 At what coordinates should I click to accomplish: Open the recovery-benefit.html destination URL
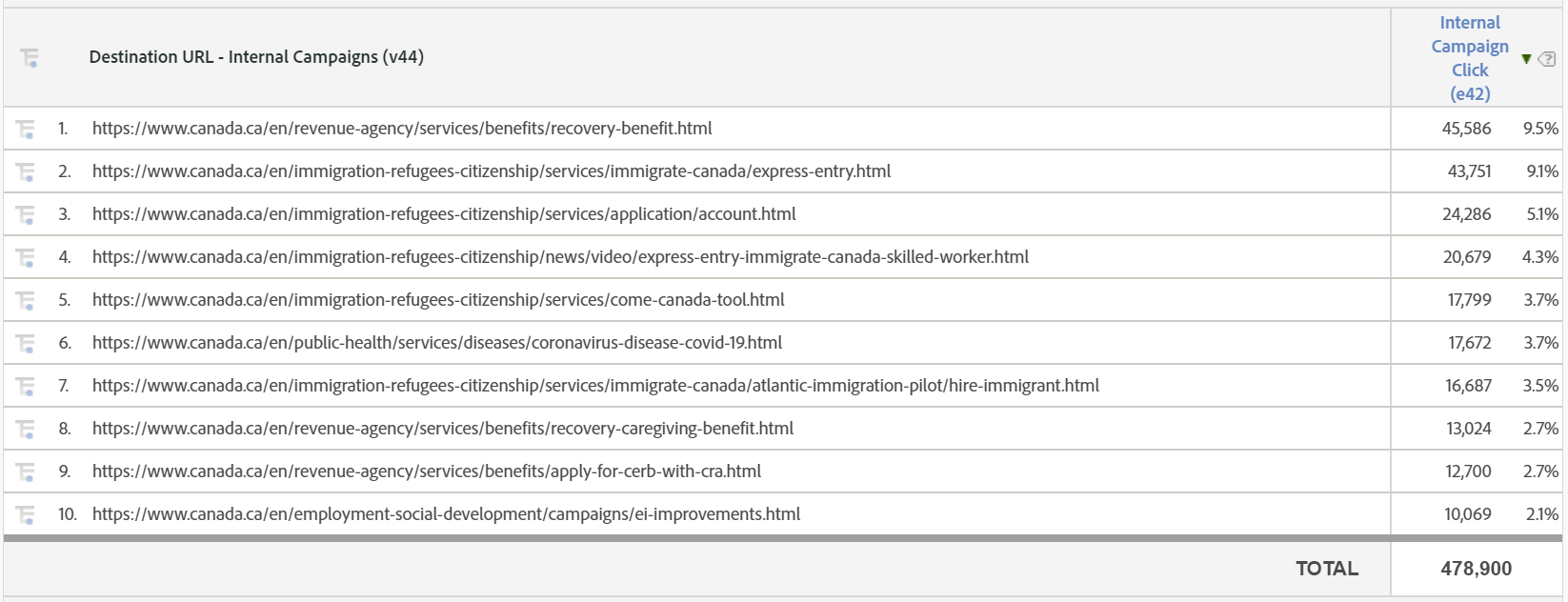point(400,128)
